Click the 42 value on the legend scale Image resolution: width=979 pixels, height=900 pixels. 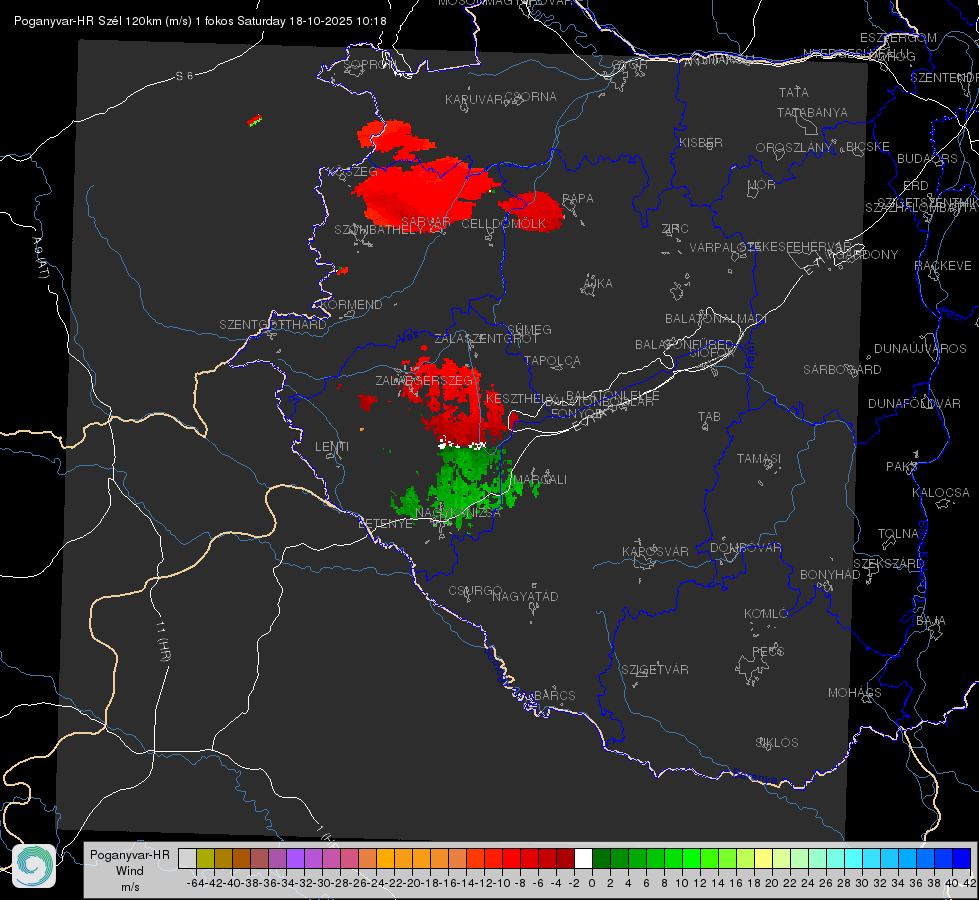[969, 883]
